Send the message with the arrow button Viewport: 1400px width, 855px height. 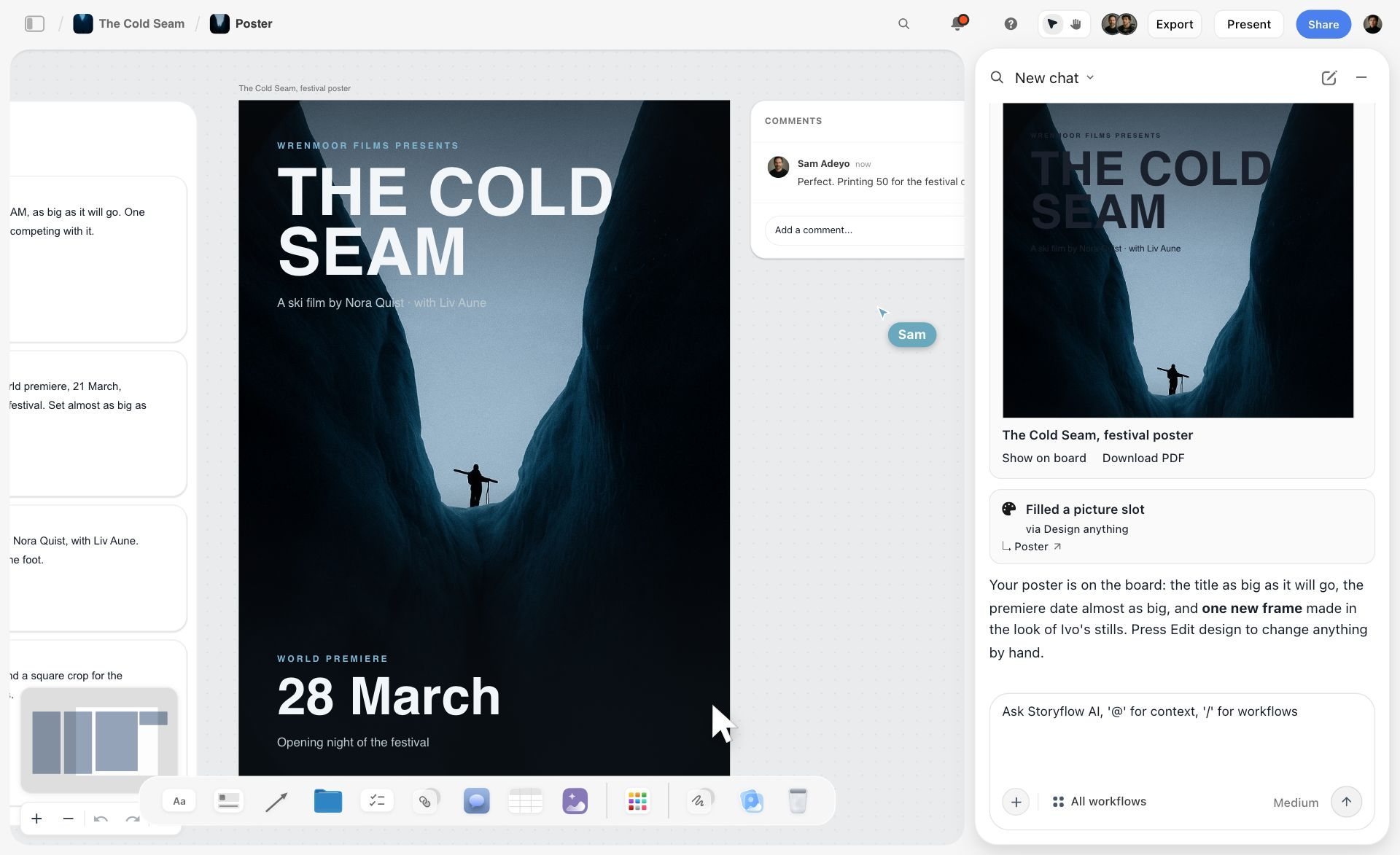1346,802
